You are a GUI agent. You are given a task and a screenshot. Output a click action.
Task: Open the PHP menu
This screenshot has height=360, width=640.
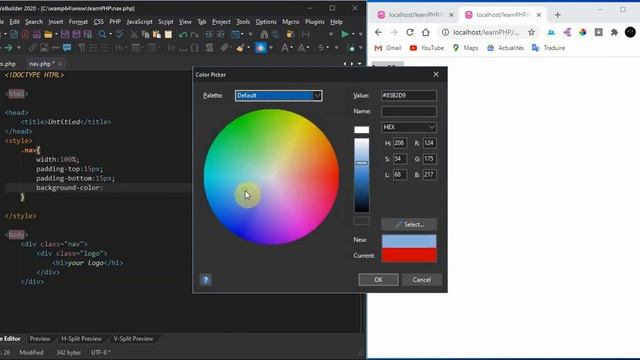point(115,22)
